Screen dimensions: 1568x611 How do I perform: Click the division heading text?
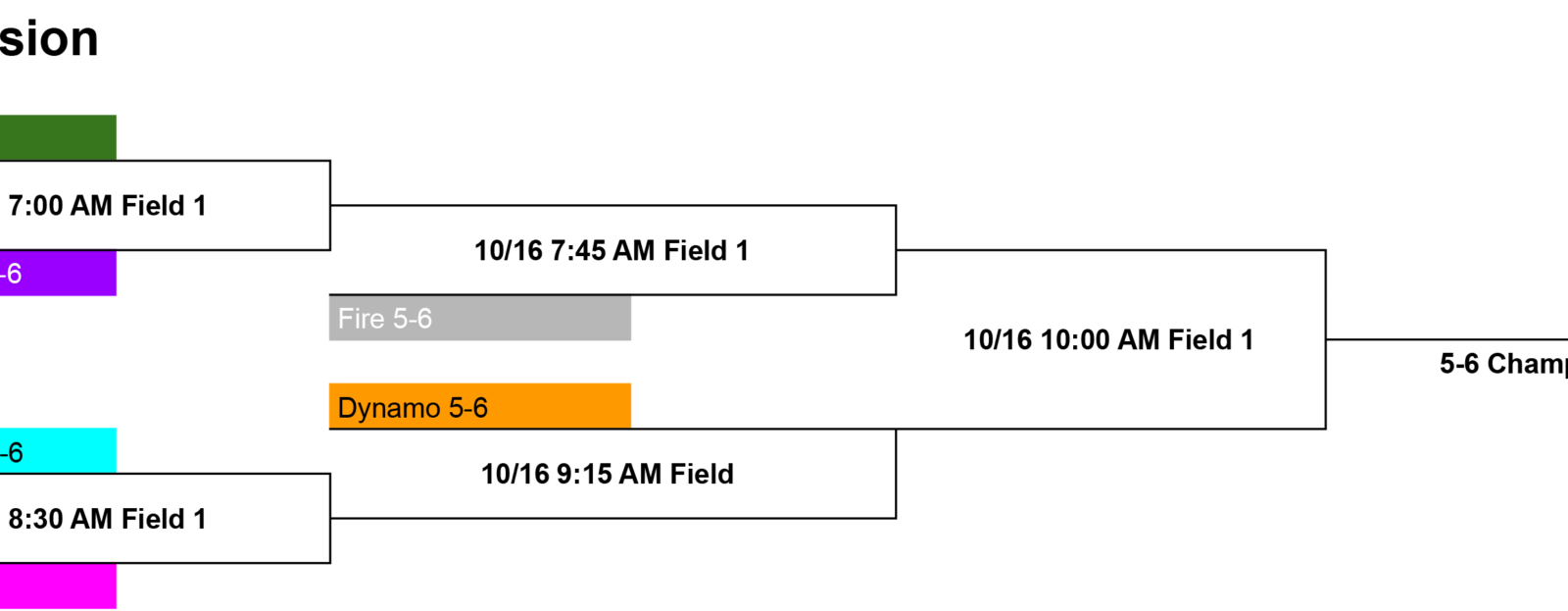[49, 39]
